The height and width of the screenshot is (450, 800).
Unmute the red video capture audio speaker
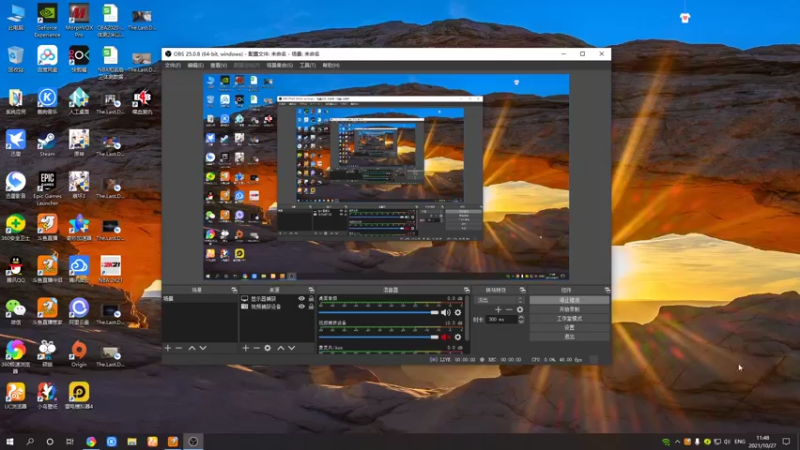click(x=445, y=337)
